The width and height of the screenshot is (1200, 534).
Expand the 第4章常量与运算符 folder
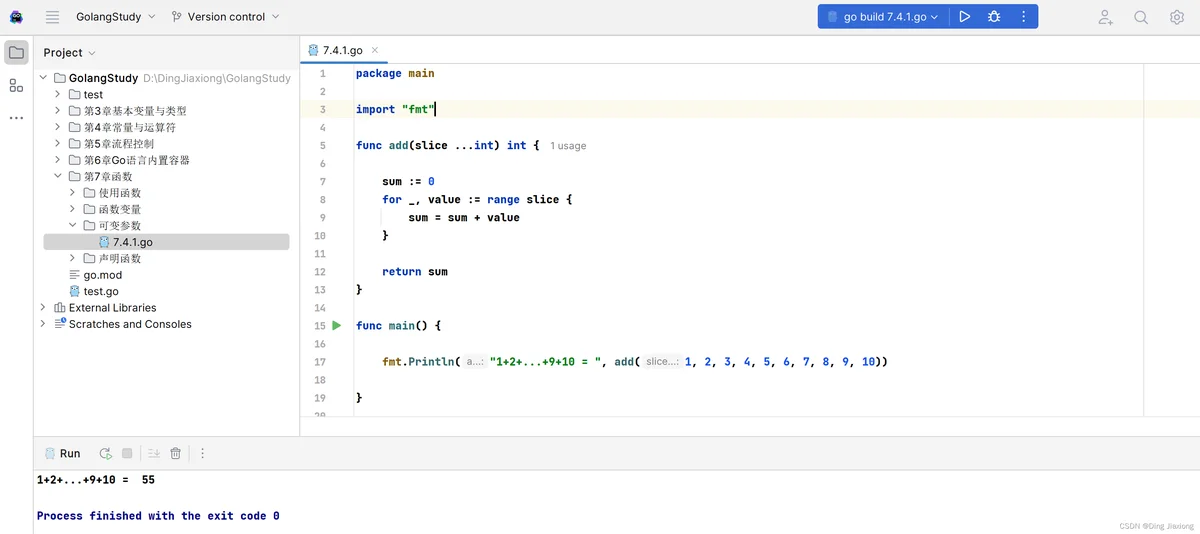click(x=58, y=127)
